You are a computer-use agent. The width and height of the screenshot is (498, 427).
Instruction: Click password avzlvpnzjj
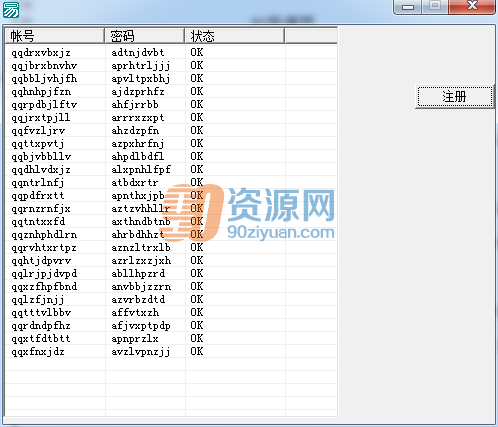(x=141, y=352)
